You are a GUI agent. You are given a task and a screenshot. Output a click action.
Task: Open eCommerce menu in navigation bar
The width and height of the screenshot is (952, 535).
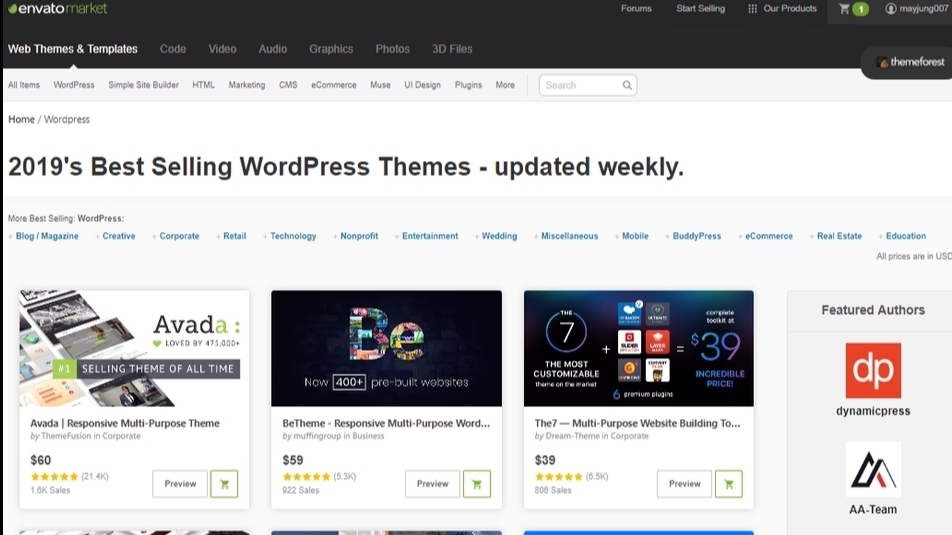(x=333, y=85)
